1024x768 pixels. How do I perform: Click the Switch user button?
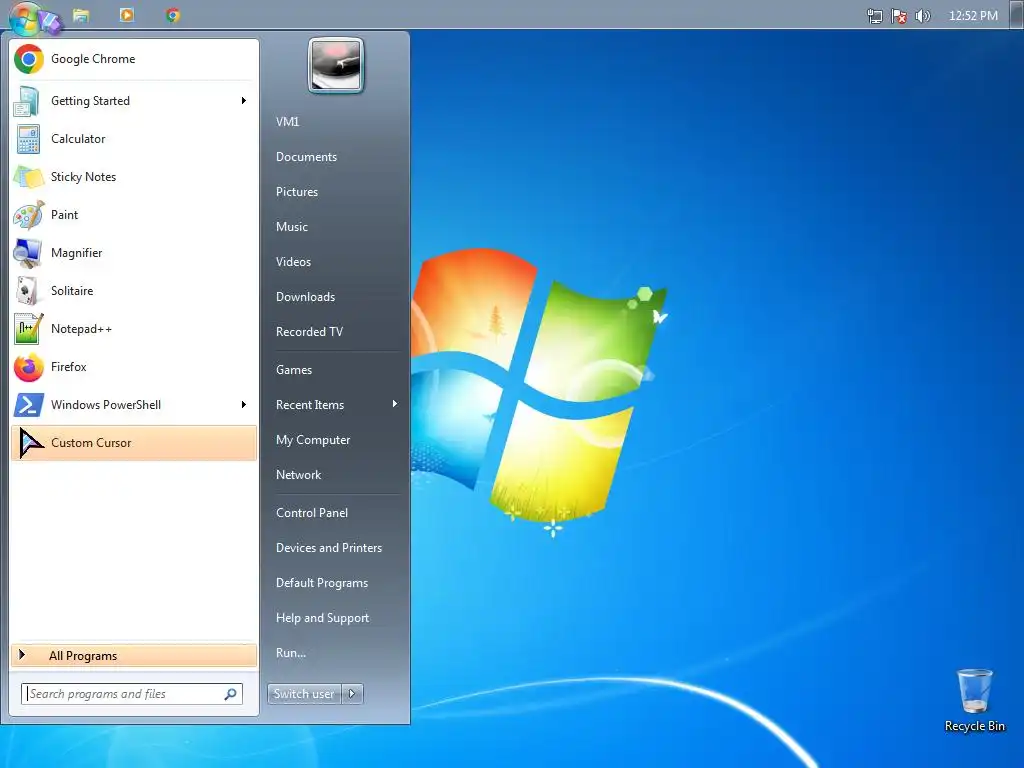(x=304, y=694)
